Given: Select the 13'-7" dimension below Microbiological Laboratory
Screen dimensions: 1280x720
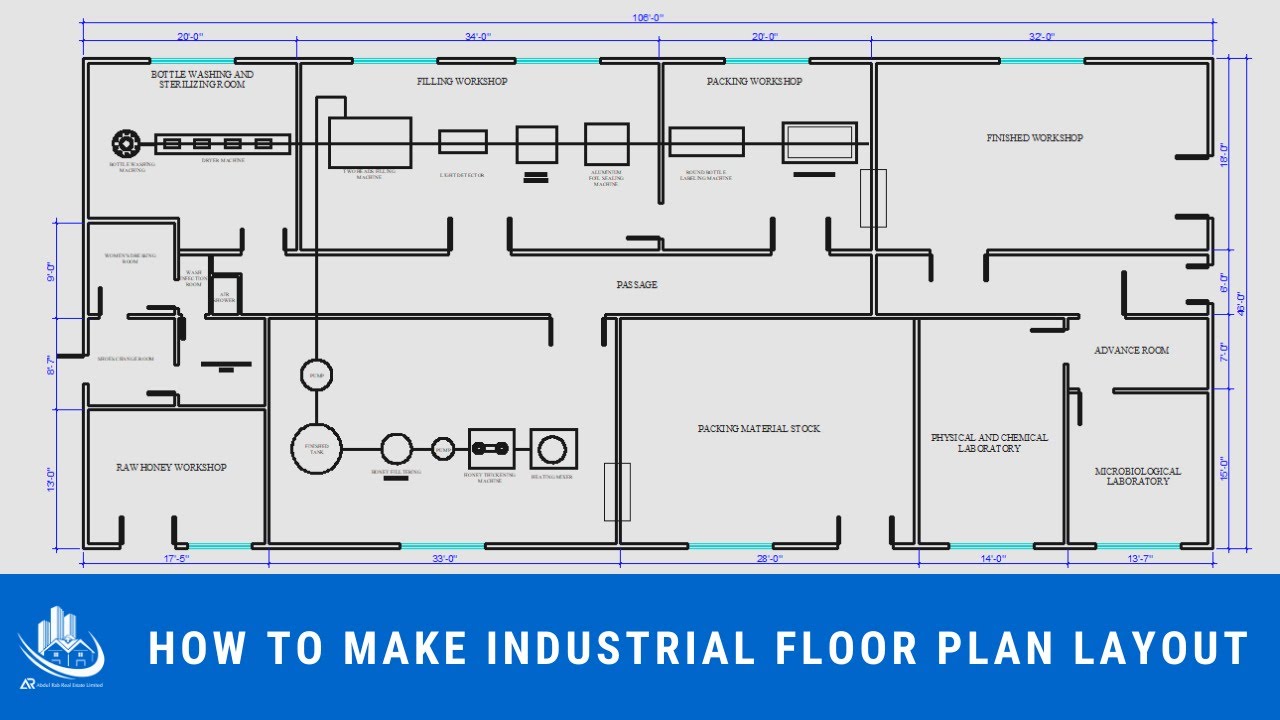Looking at the screenshot, I should point(1138,558).
